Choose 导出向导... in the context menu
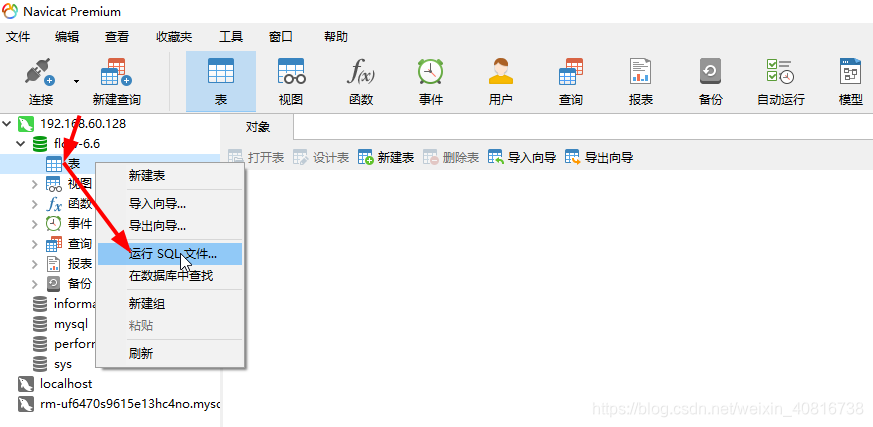Viewport: 873px width, 427px height. 170,226
